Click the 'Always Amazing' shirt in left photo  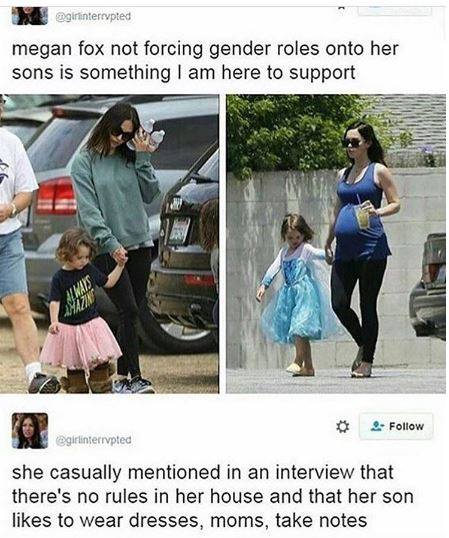(x=77, y=295)
